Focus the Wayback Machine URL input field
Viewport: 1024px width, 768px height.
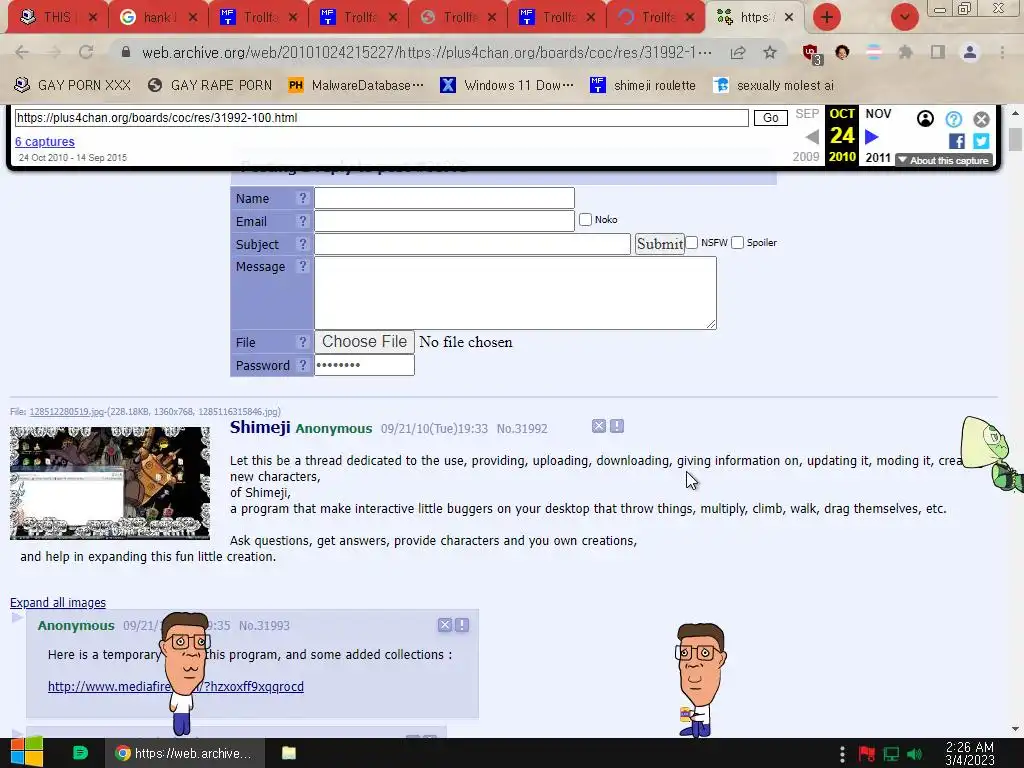pyautogui.click(x=381, y=118)
